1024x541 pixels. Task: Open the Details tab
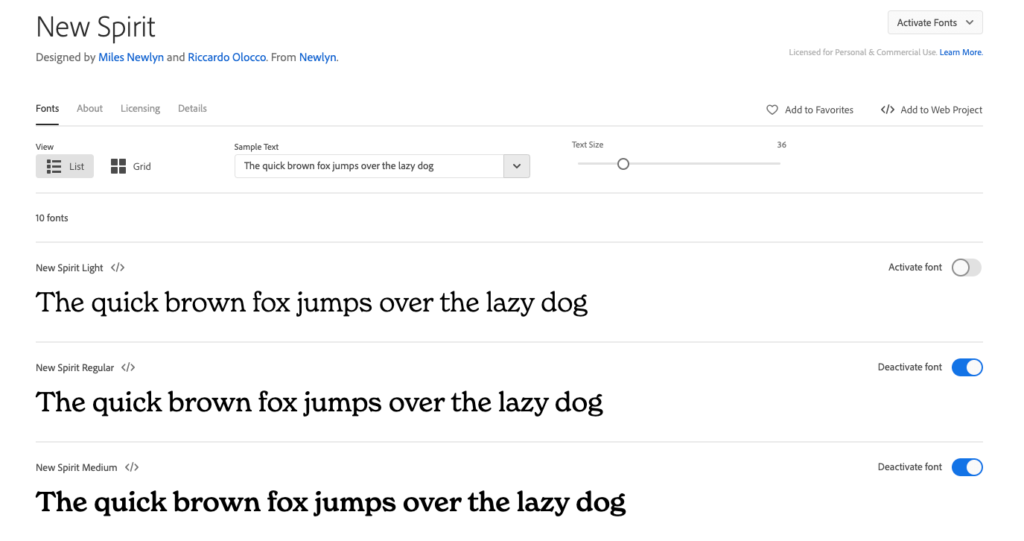pos(192,108)
